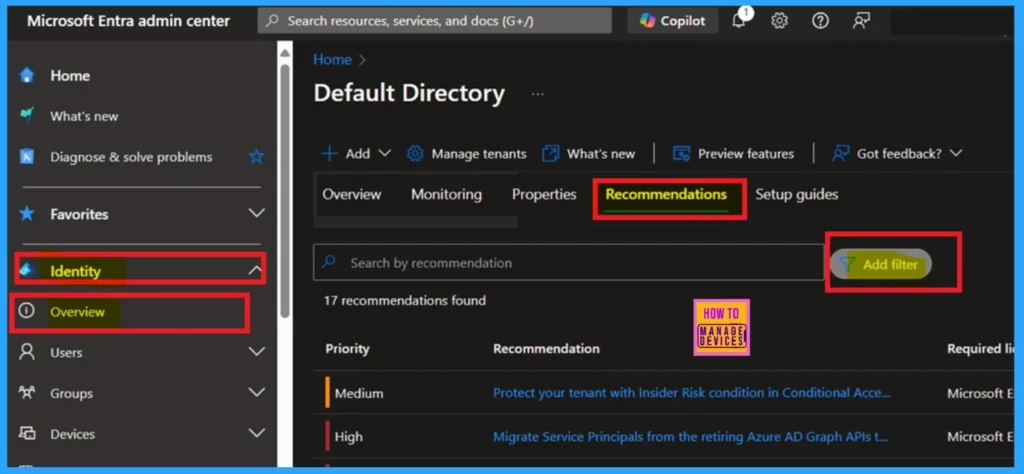Focus the Search by recommendation field

pos(568,262)
